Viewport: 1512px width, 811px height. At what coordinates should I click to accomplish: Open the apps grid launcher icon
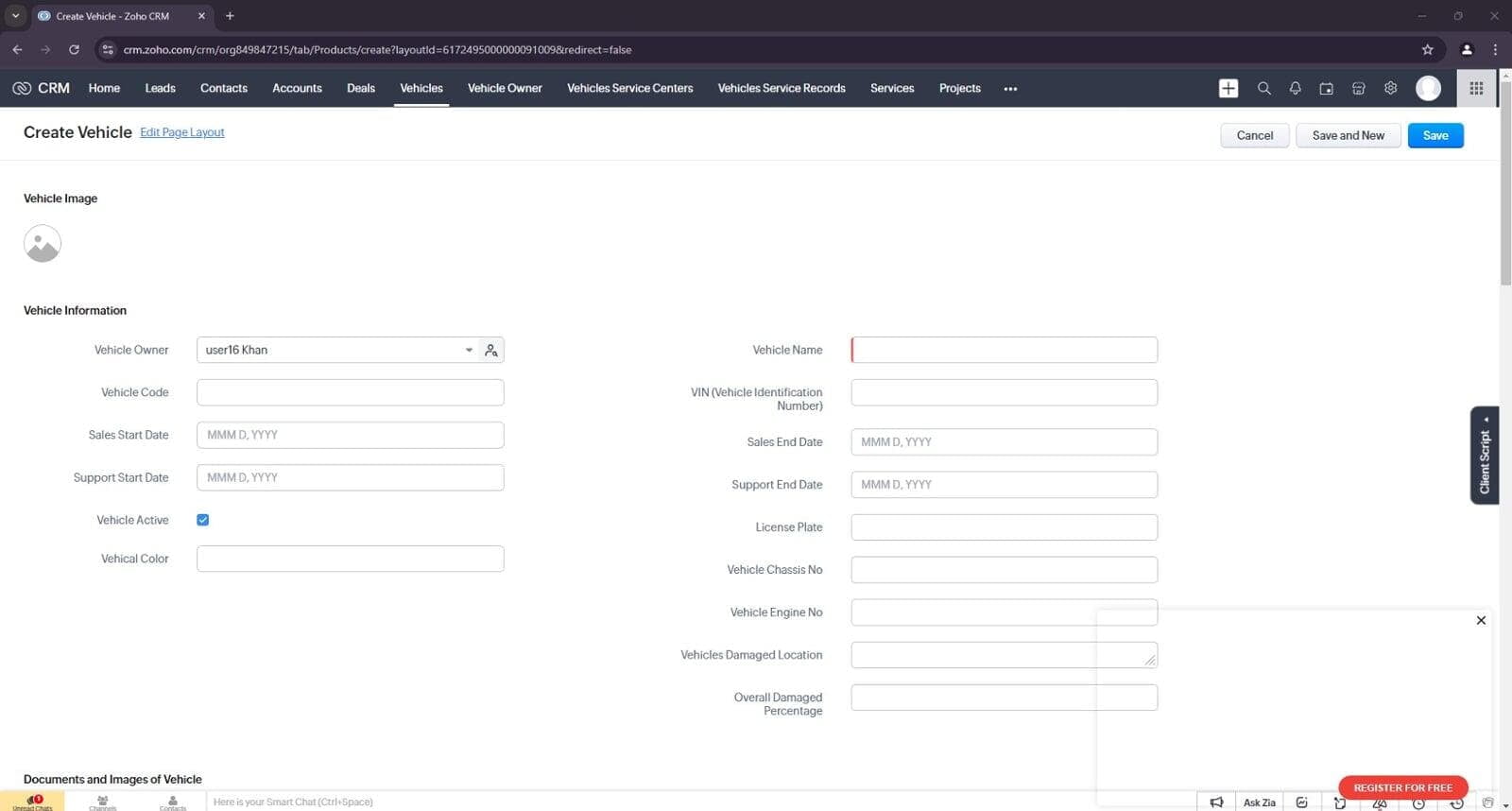pyautogui.click(x=1475, y=88)
